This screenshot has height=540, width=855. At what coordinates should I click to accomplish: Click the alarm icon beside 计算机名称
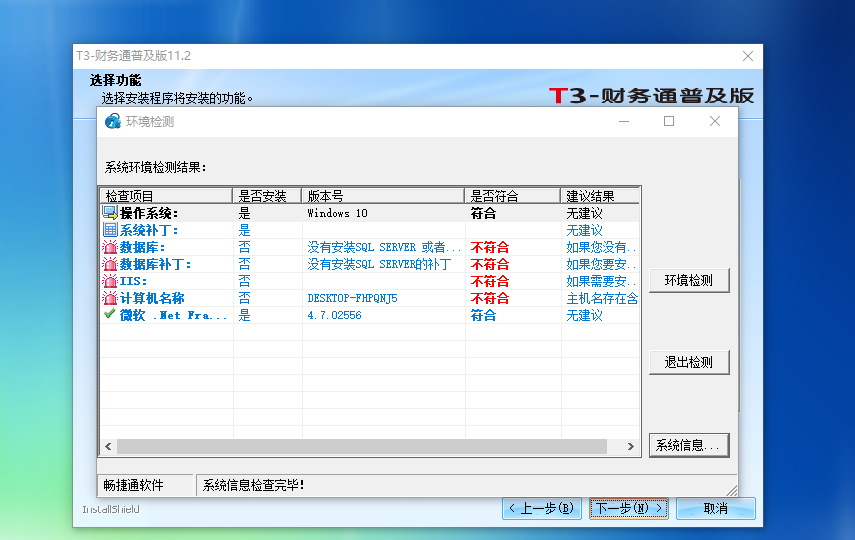tap(110, 298)
